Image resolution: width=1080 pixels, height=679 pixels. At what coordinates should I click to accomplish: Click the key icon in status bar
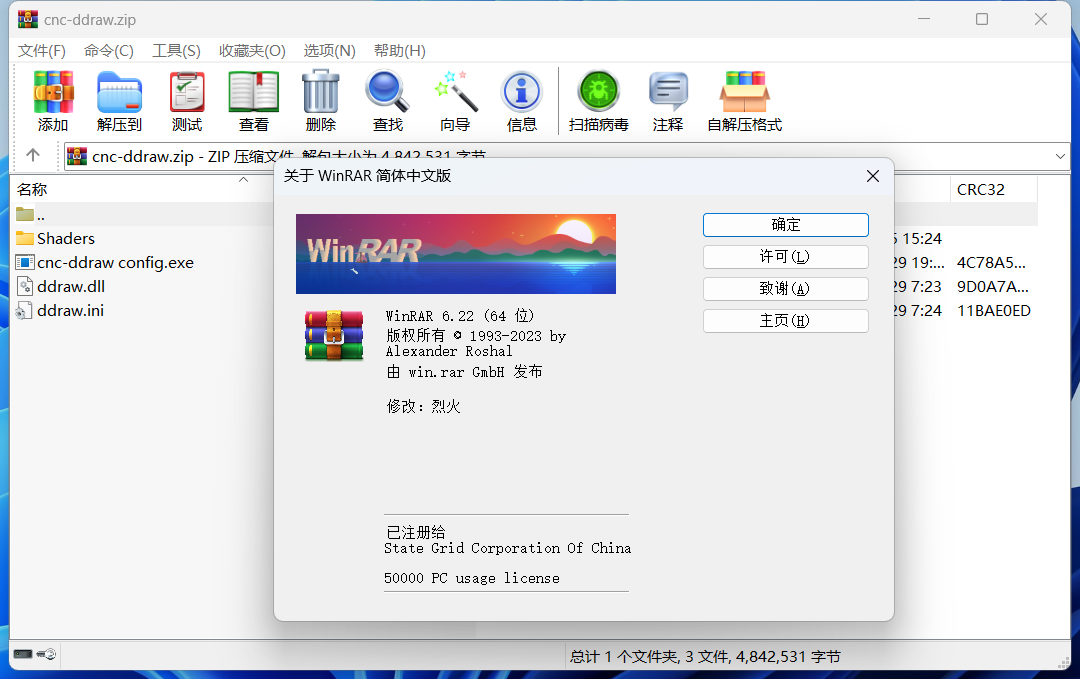click(46, 654)
